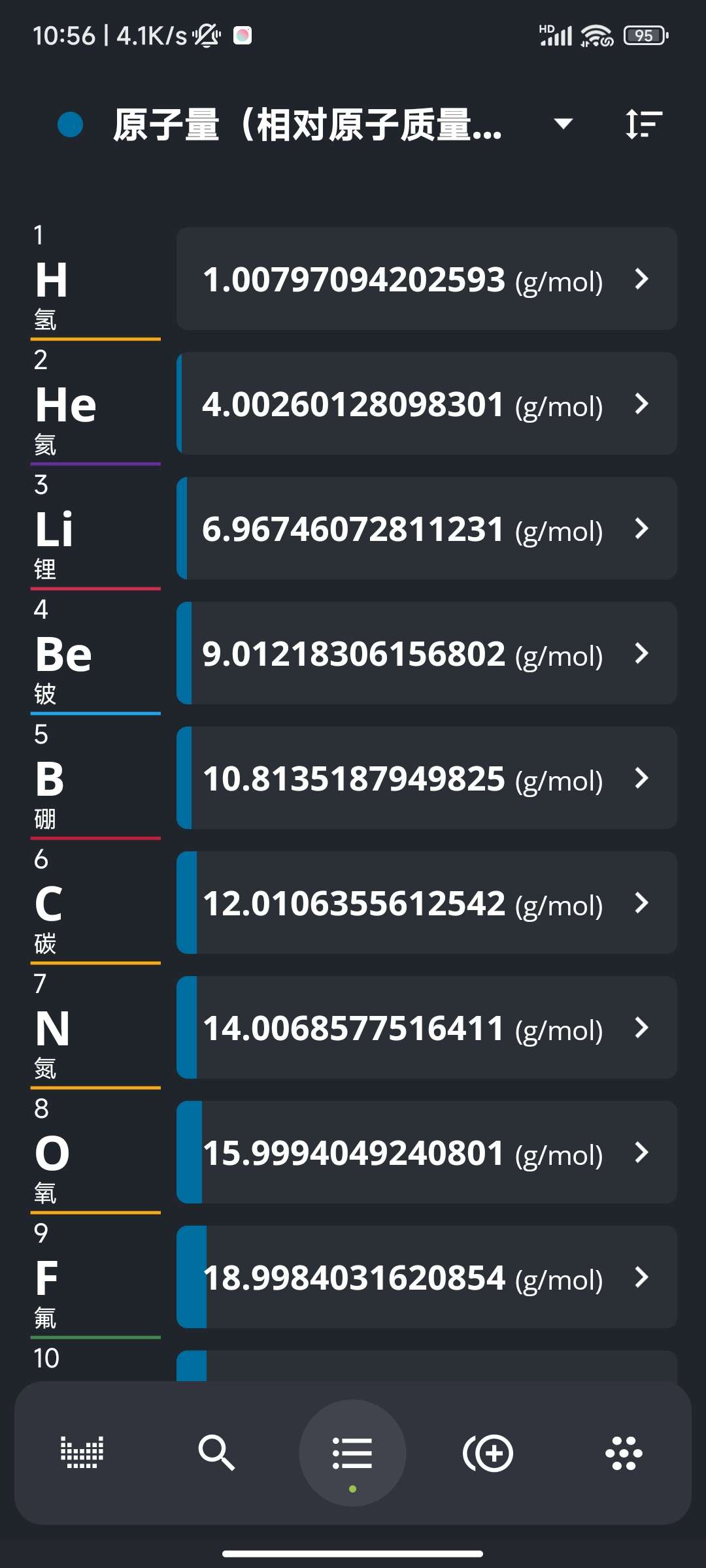Tap the H hydrogen element symbol
The height and width of the screenshot is (1568, 706).
[52, 280]
